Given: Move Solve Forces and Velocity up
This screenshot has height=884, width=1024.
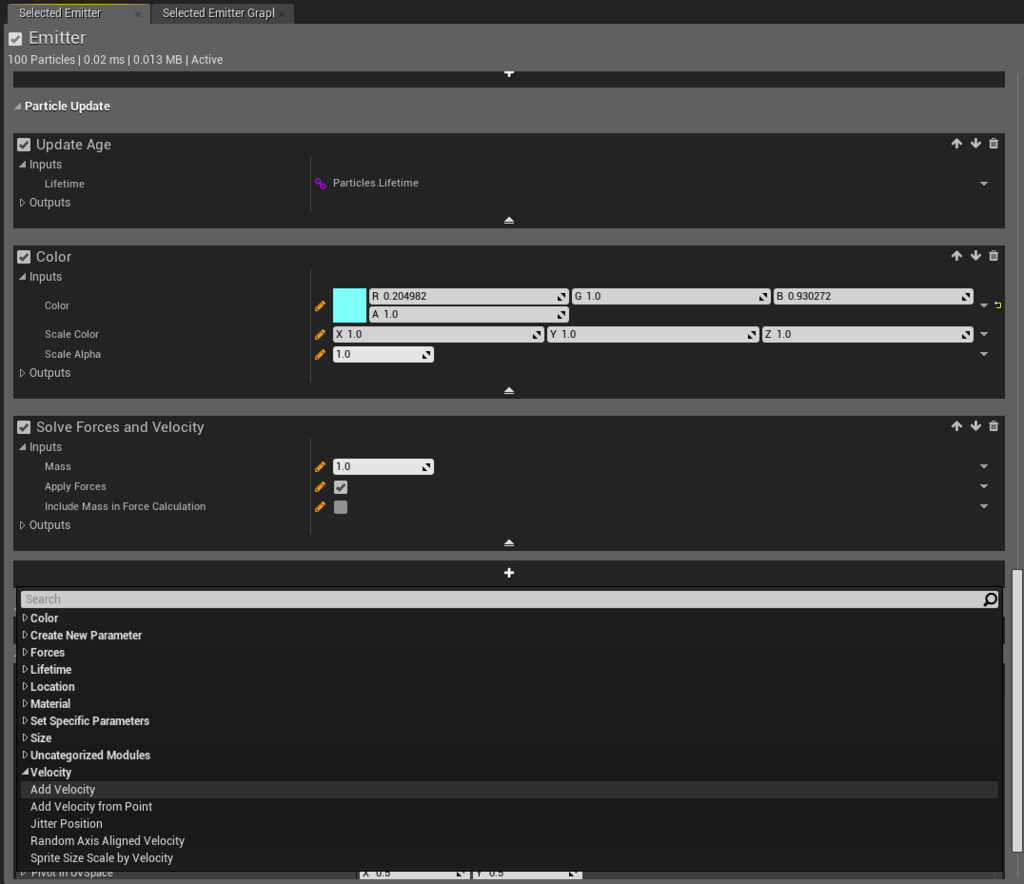Looking at the screenshot, I should (x=956, y=426).
